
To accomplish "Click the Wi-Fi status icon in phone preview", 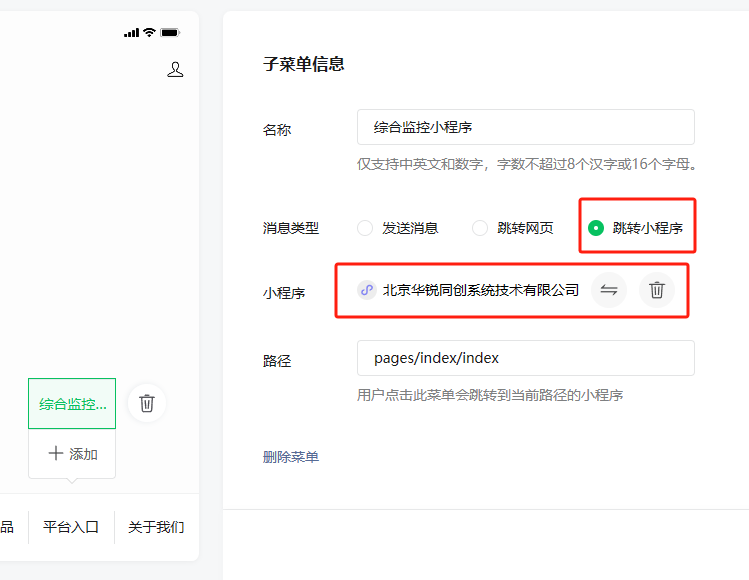I will pos(150,32).
